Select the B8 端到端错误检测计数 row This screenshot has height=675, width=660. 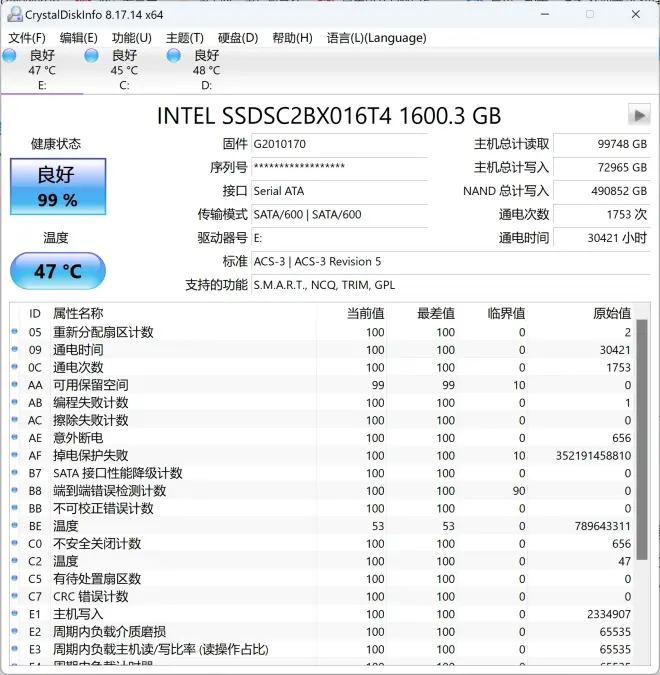[x=322, y=491]
